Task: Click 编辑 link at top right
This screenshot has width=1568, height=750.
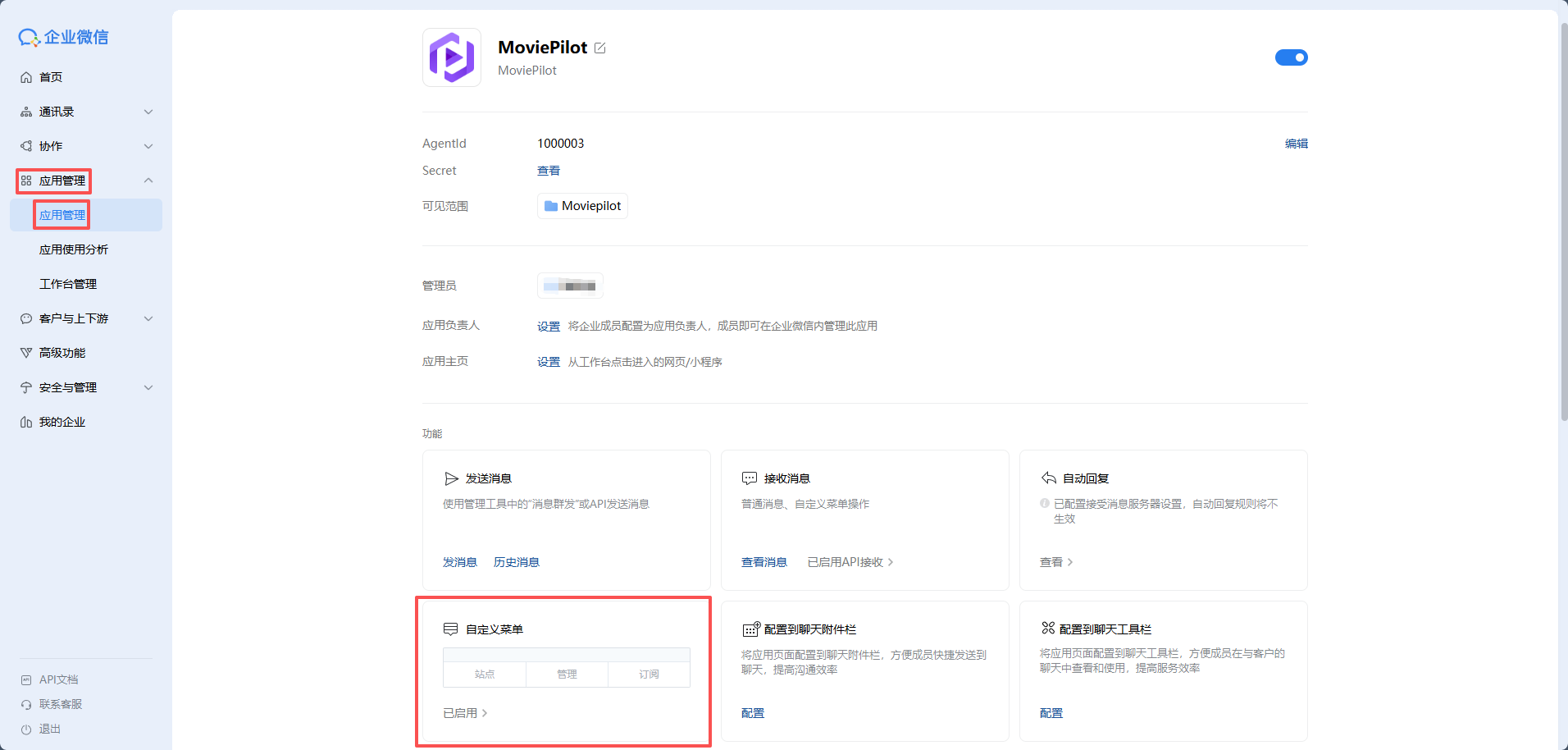Action: [1296, 144]
